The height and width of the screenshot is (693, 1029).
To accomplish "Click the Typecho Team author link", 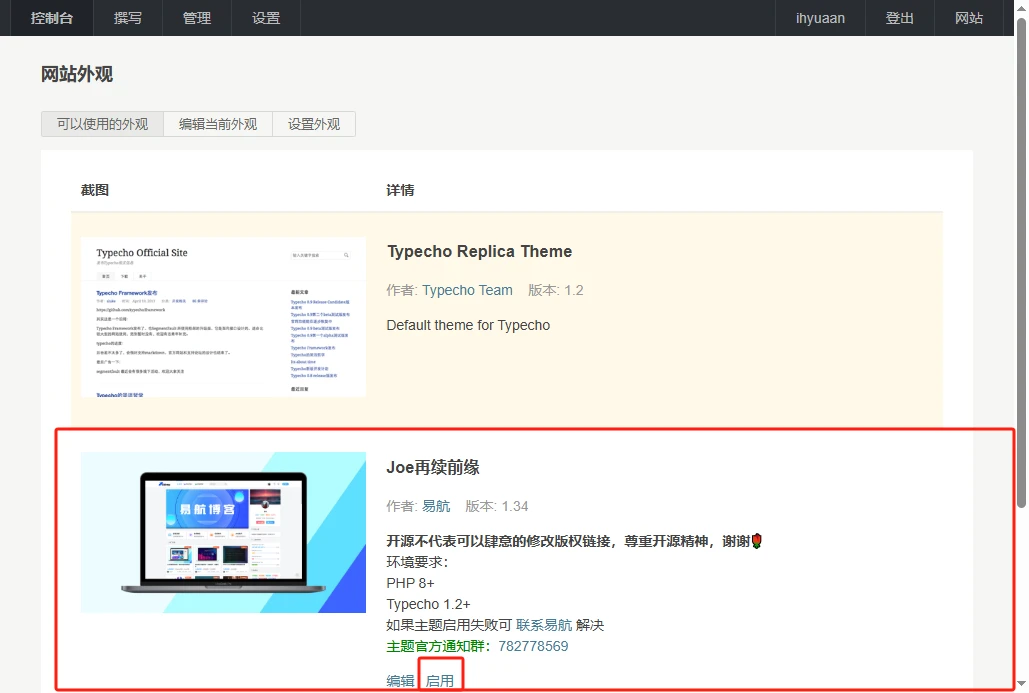I will click(x=467, y=290).
